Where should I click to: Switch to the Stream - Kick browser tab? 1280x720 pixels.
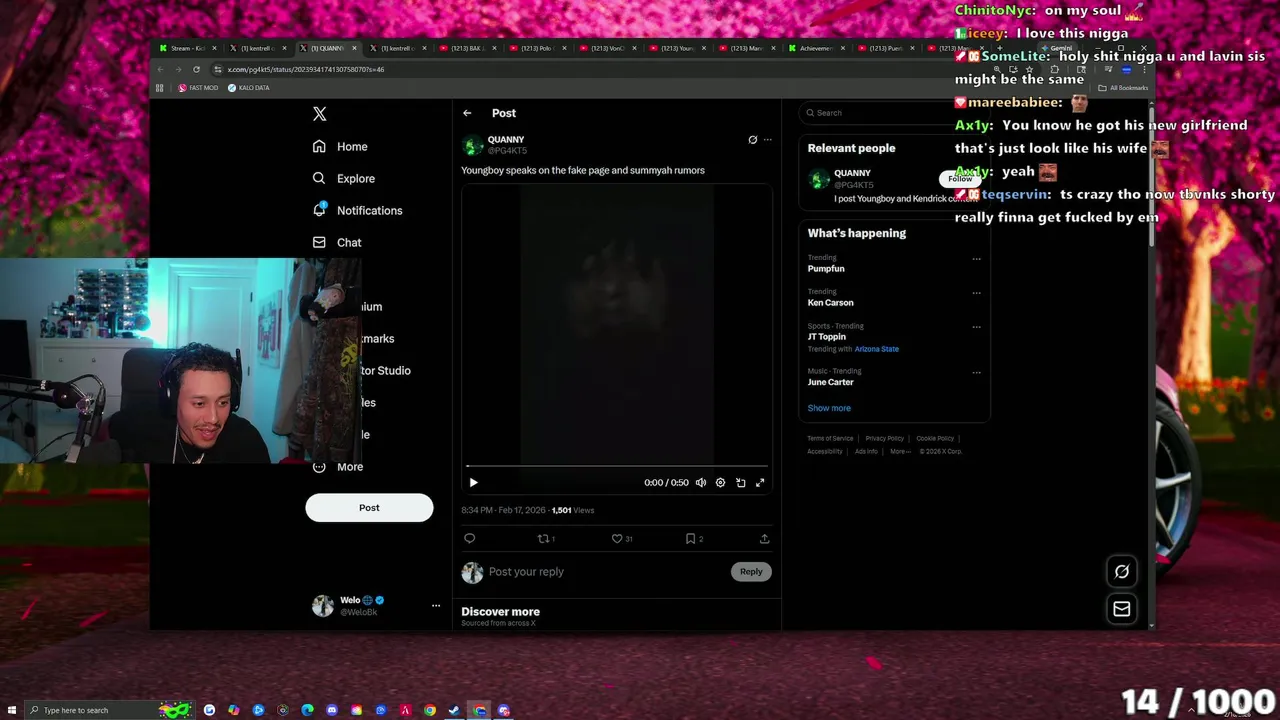[x=186, y=48]
